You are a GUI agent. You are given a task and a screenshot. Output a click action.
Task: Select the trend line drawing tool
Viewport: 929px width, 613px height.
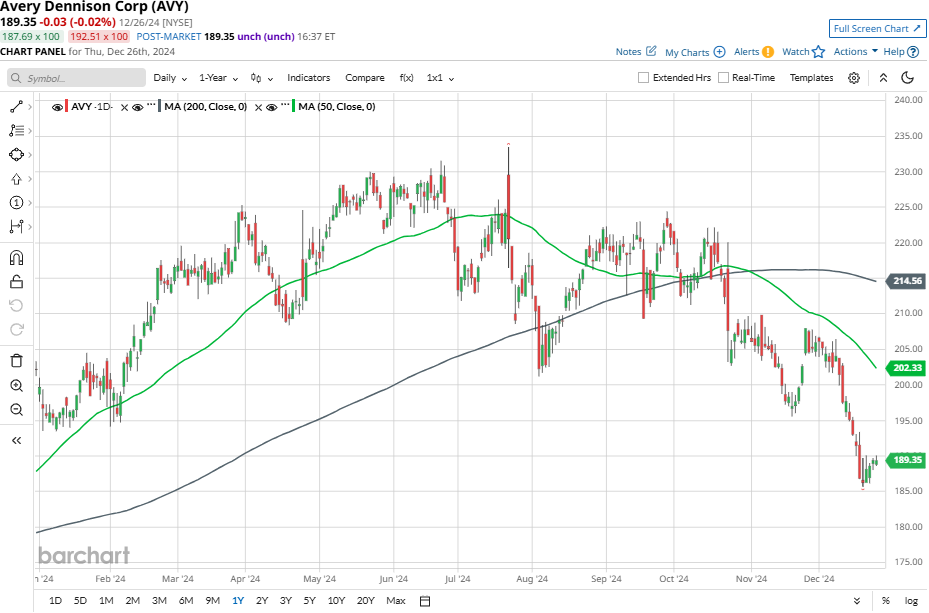tap(17, 107)
